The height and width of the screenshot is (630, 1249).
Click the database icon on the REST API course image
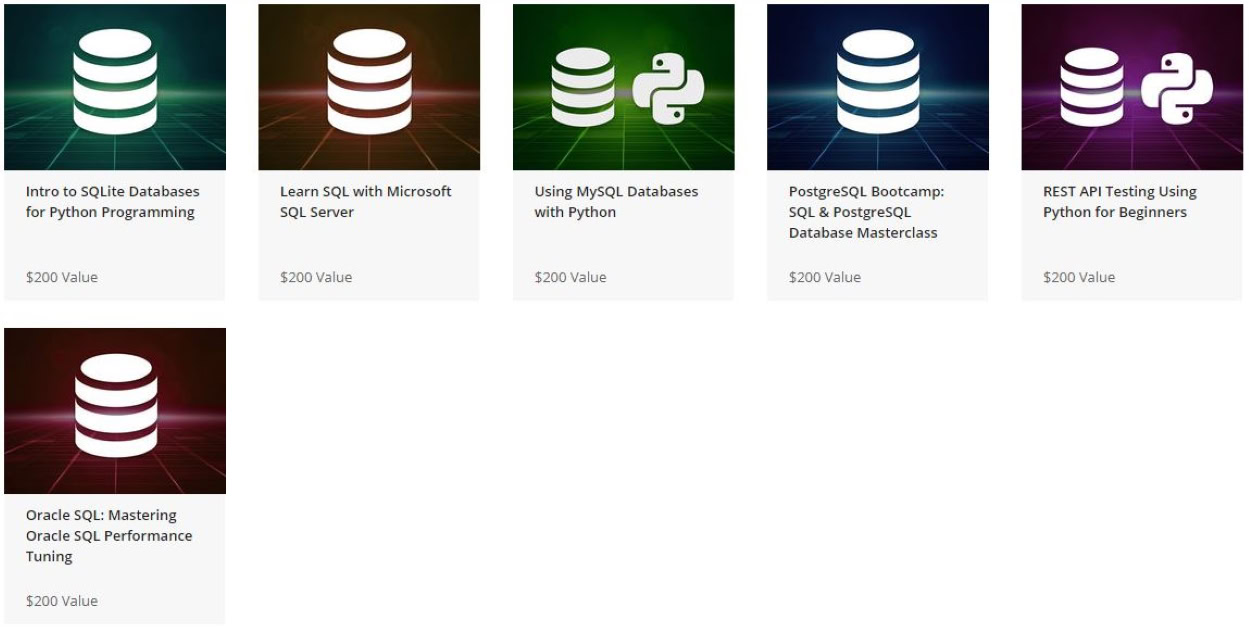click(1091, 89)
